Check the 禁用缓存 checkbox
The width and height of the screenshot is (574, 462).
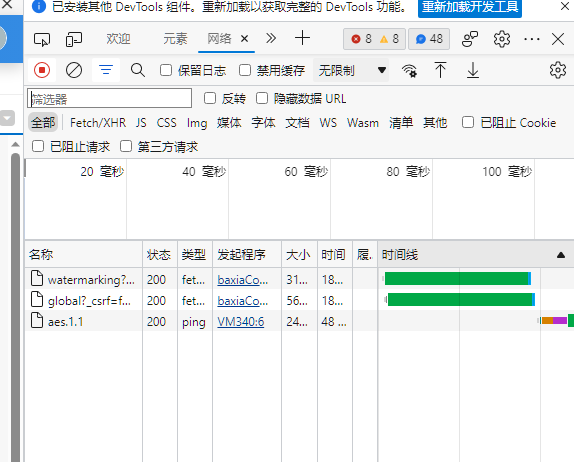coord(245,70)
